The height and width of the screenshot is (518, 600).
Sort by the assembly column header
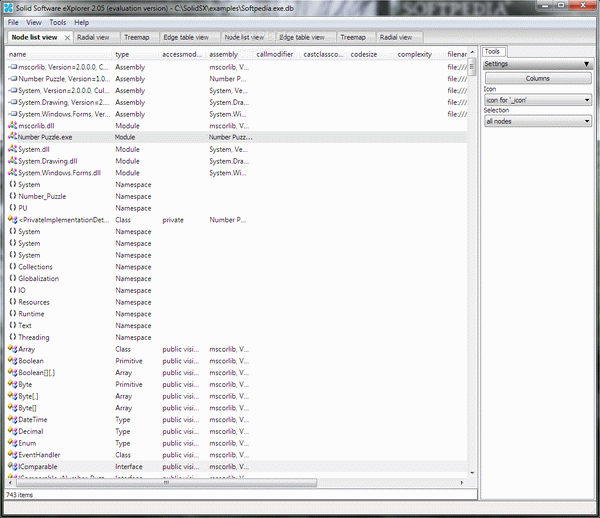tap(231, 54)
